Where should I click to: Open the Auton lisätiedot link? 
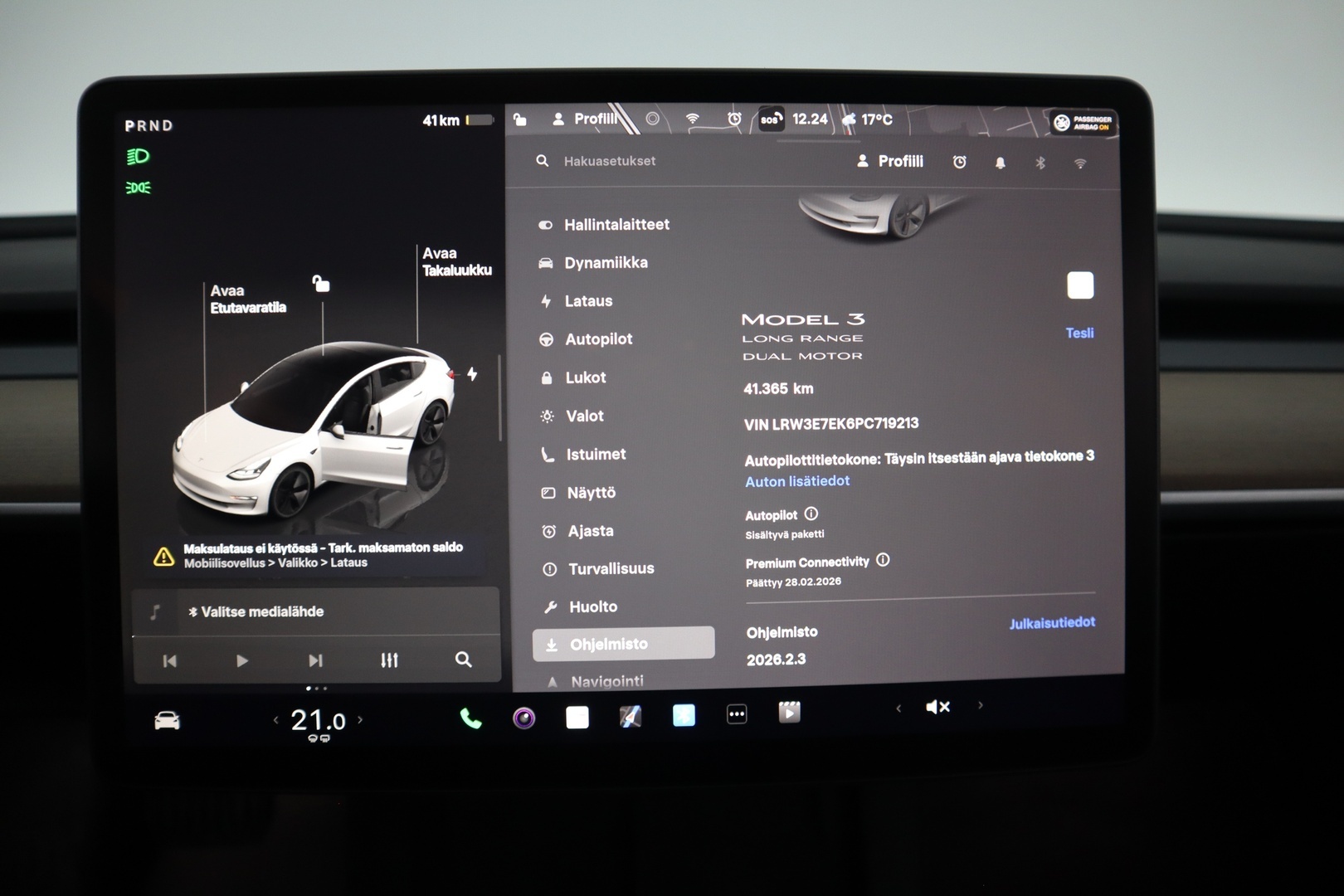[796, 481]
